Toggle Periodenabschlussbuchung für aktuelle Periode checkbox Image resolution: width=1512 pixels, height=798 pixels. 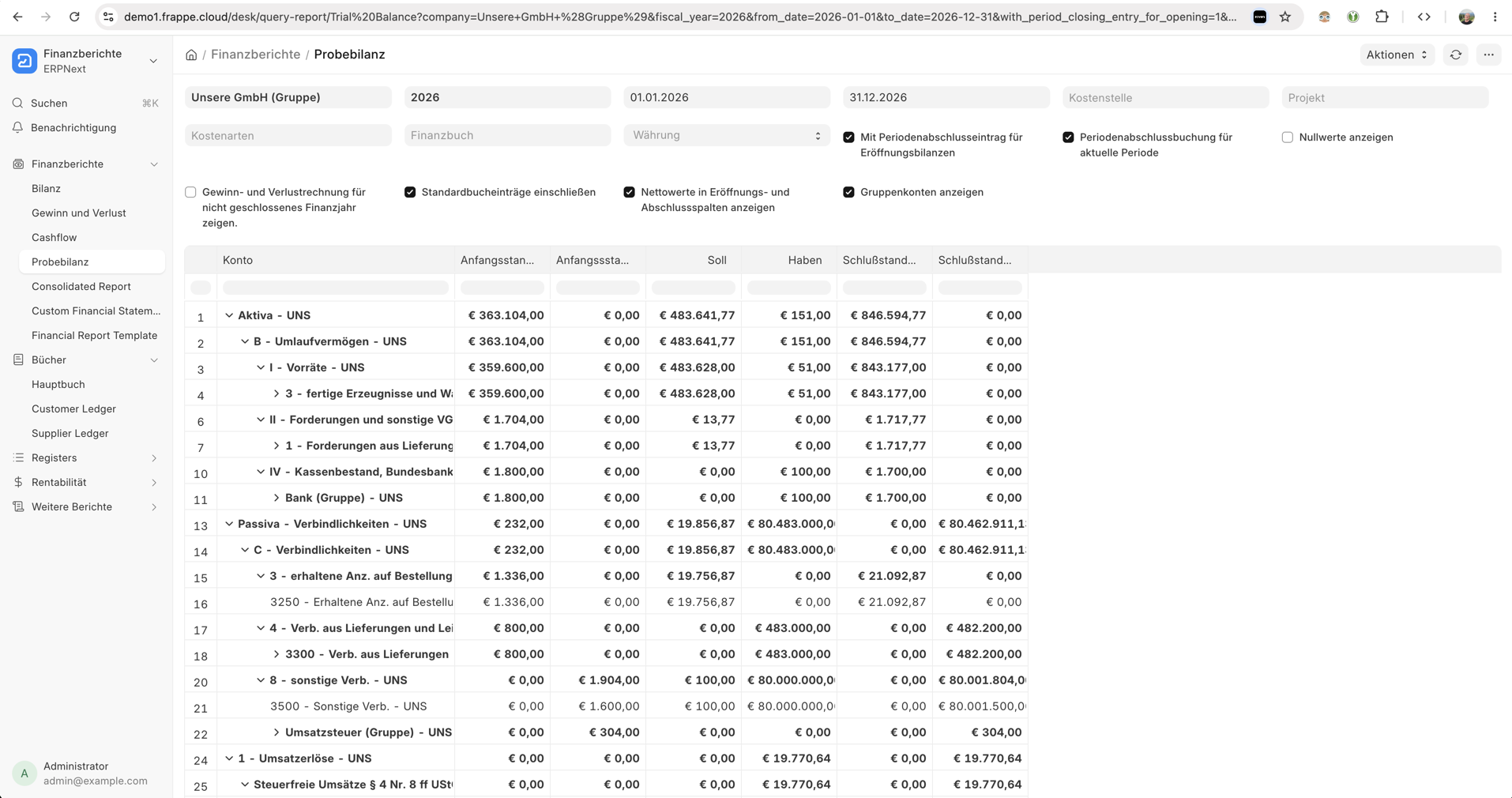tap(1068, 137)
